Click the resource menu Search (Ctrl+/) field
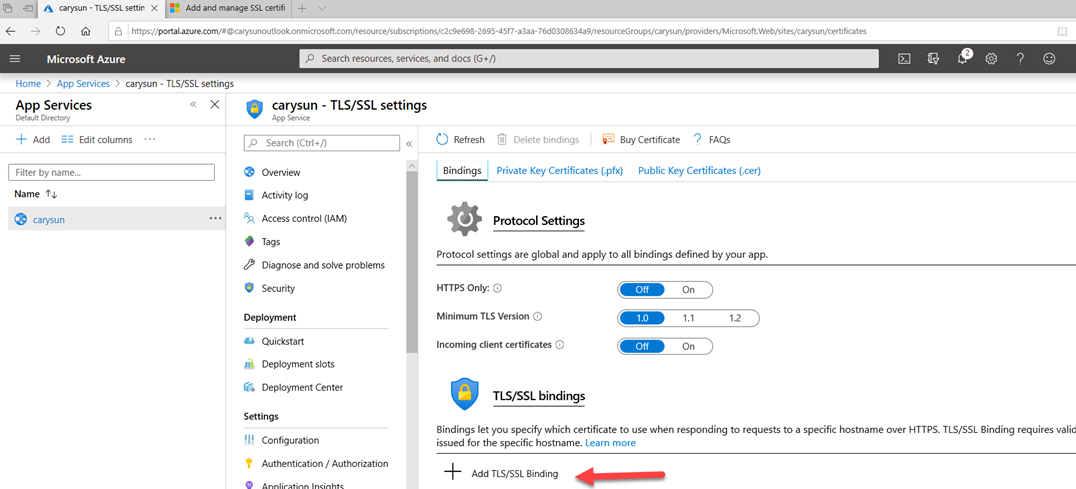The width and height of the screenshot is (1076, 489). [322, 143]
